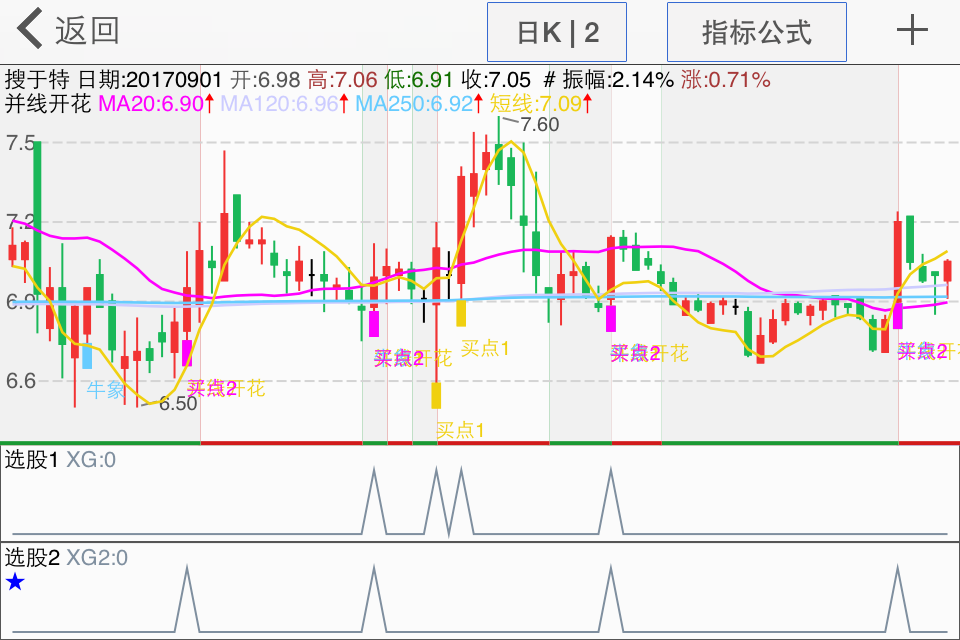The height and width of the screenshot is (640, 960).
Task: Open the 指标公式 indicator formula button
Action: click(757, 32)
